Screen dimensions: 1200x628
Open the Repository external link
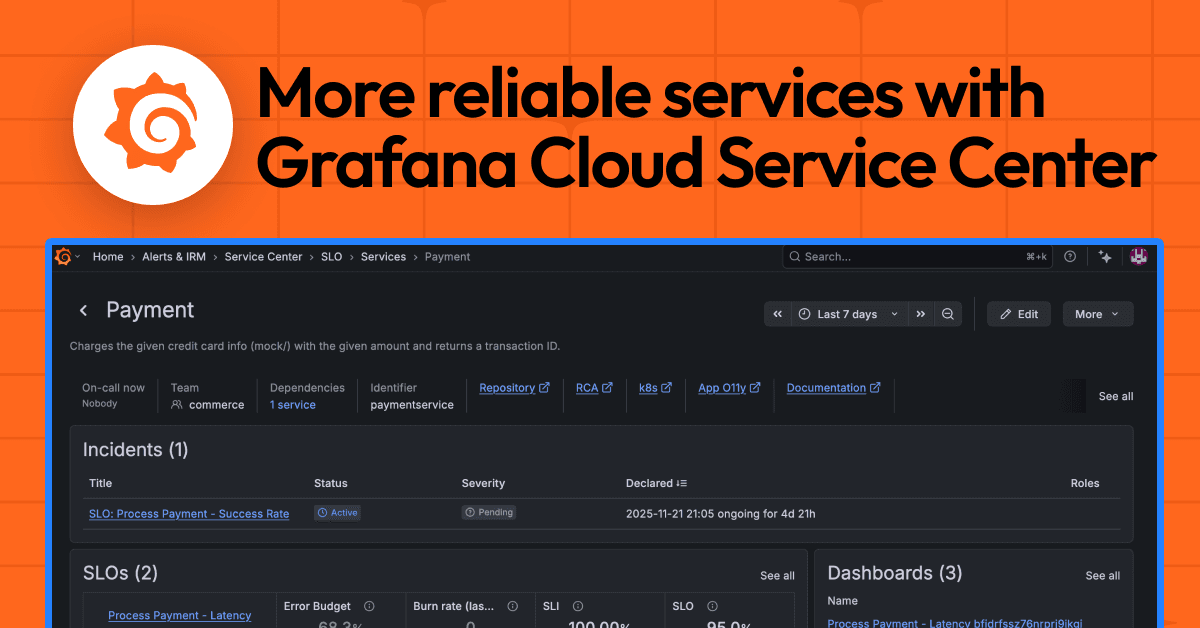514,388
